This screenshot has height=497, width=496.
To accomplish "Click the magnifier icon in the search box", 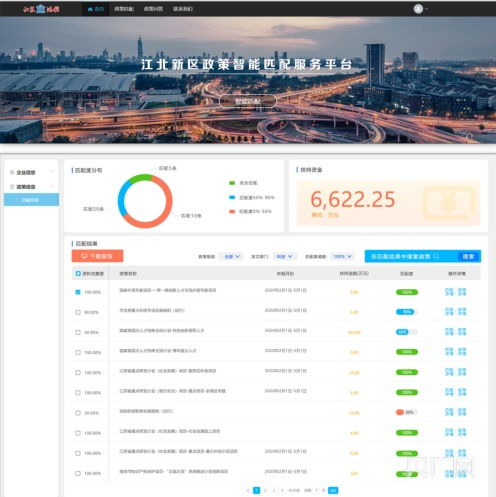I will 436,256.
